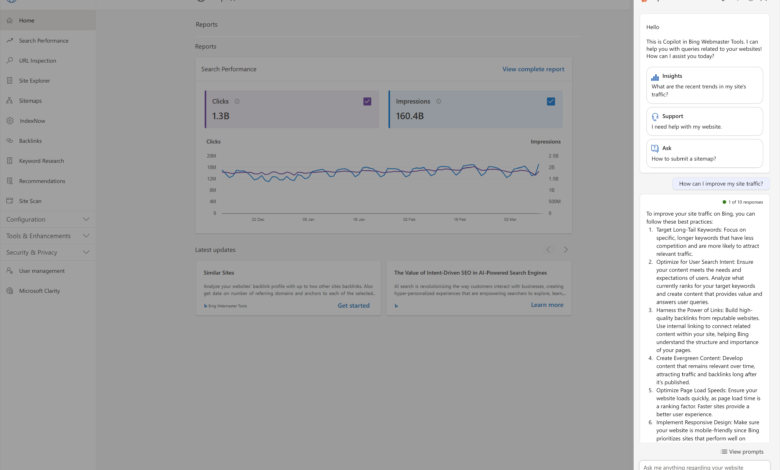The image size is (780, 470).
Task: Click the Search Performance trend icon
Action: coord(9,40)
